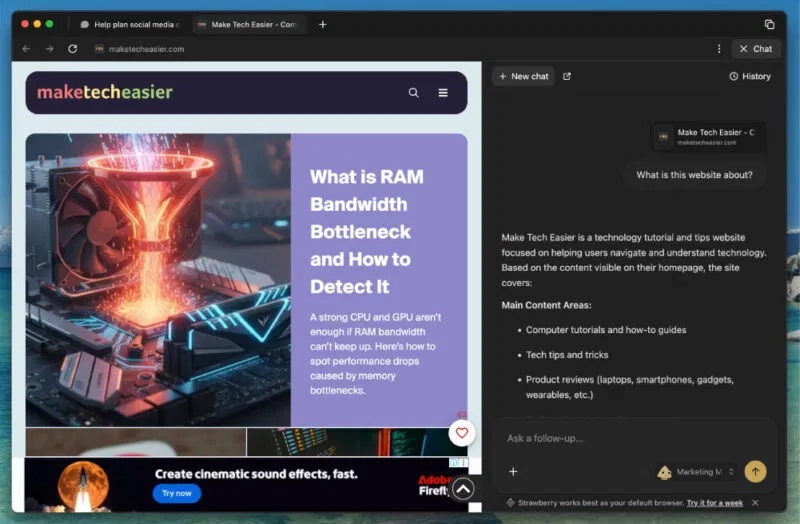Image resolution: width=800 pixels, height=524 pixels.
Task: Open chat in external window icon
Action: 567,76
